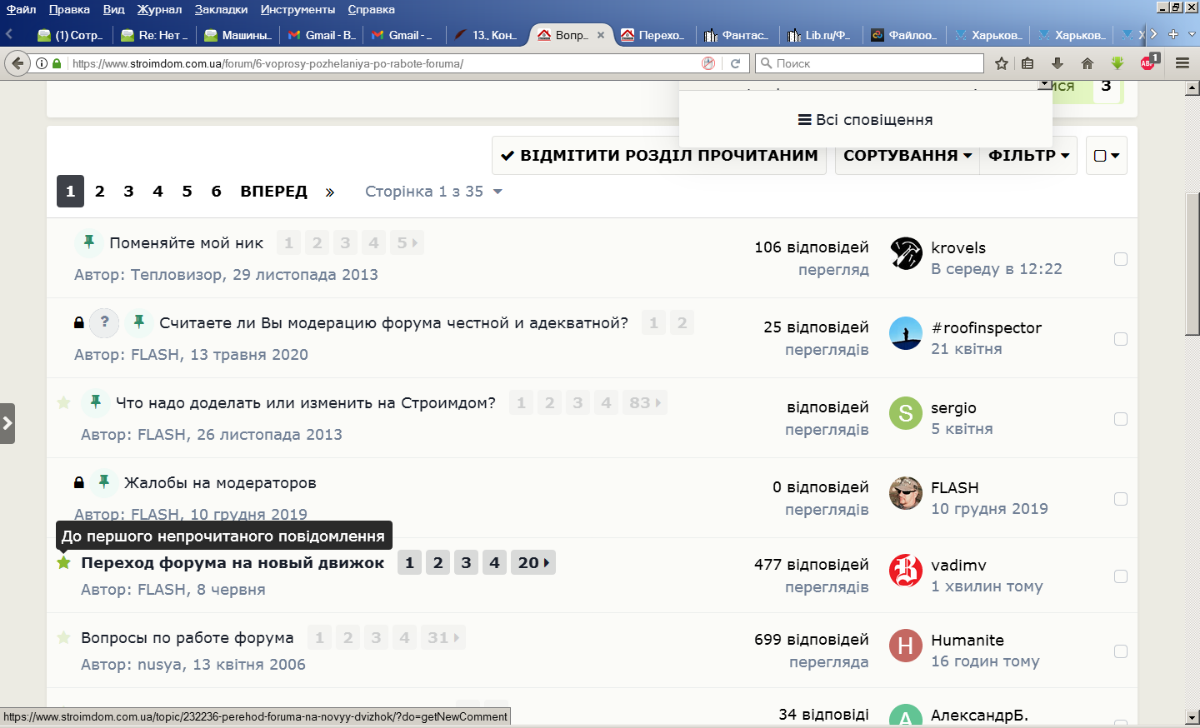The width and height of the screenshot is (1200, 728).
Task: Open Всі сповіщення link
Action: point(865,120)
